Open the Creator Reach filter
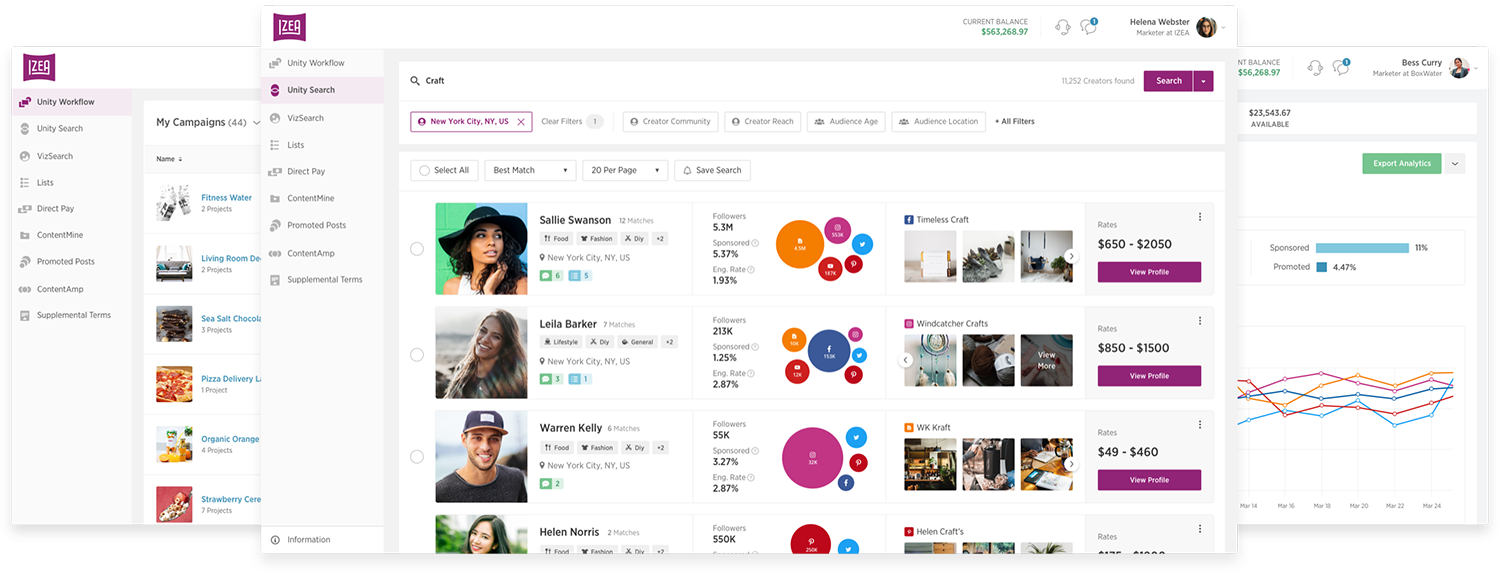The width and height of the screenshot is (1500, 574). pos(762,122)
